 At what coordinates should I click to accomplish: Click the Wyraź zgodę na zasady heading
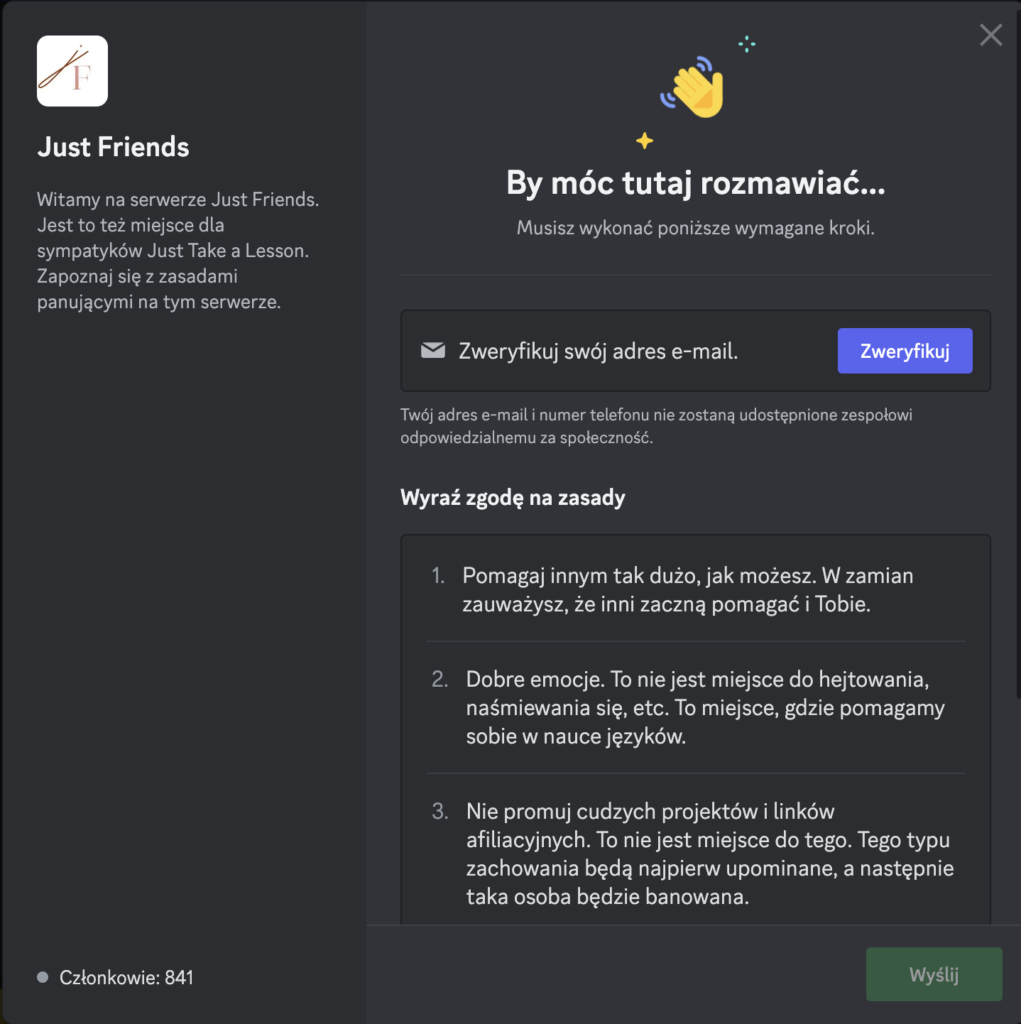[513, 498]
